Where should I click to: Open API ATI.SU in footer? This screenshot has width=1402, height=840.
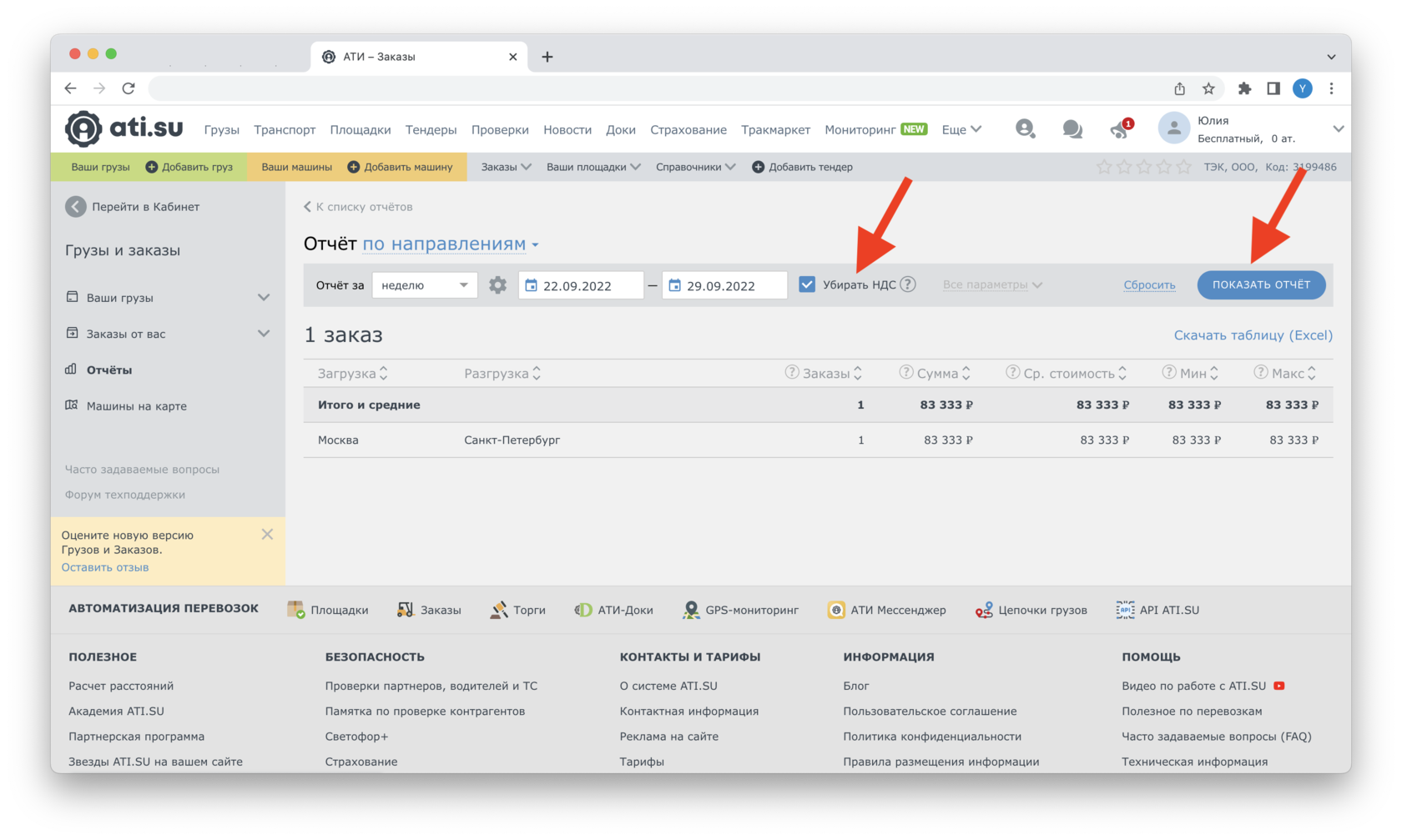(1157, 610)
